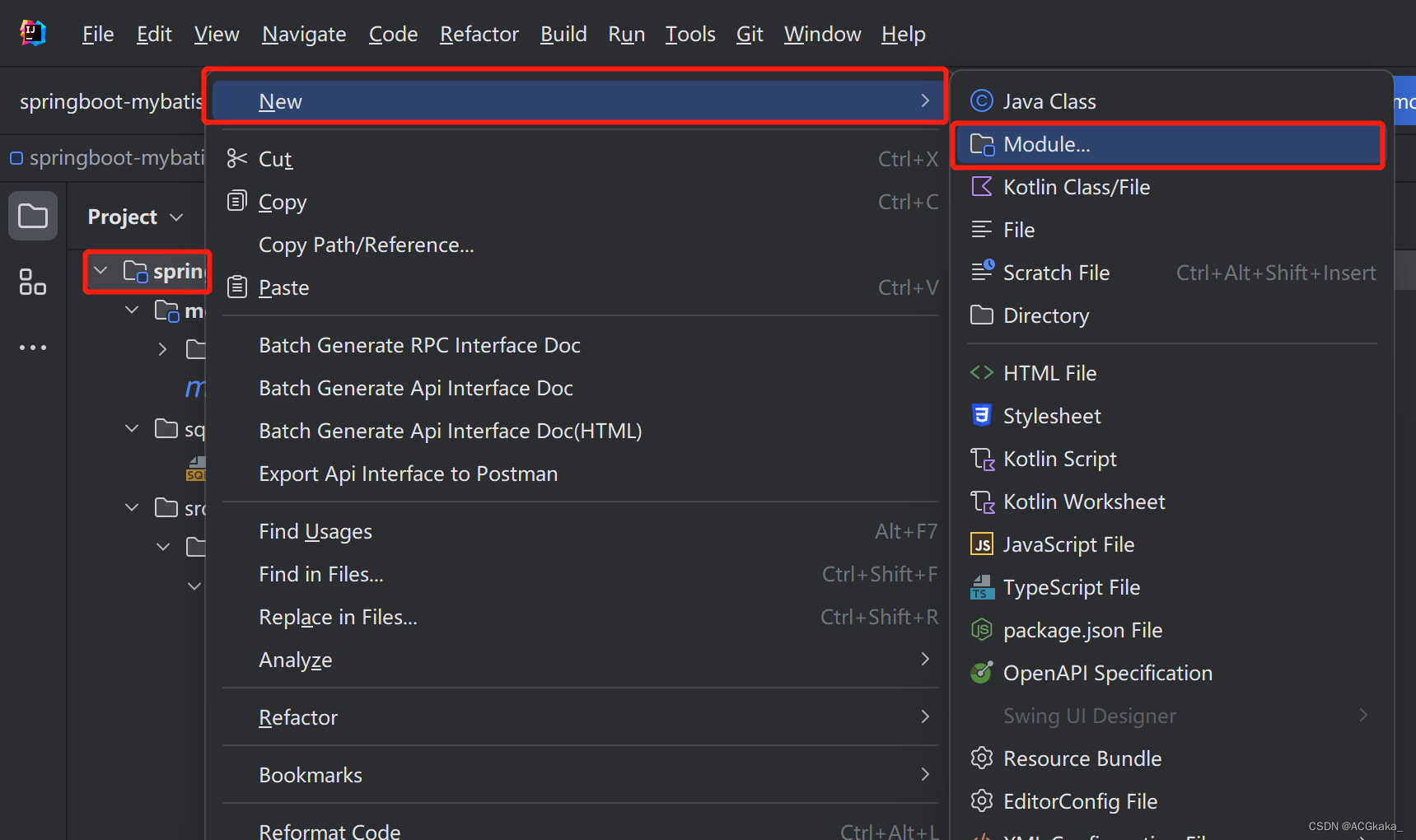Click the EditorConfig File gear icon
The width and height of the screenshot is (1416, 840).
(981, 801)
